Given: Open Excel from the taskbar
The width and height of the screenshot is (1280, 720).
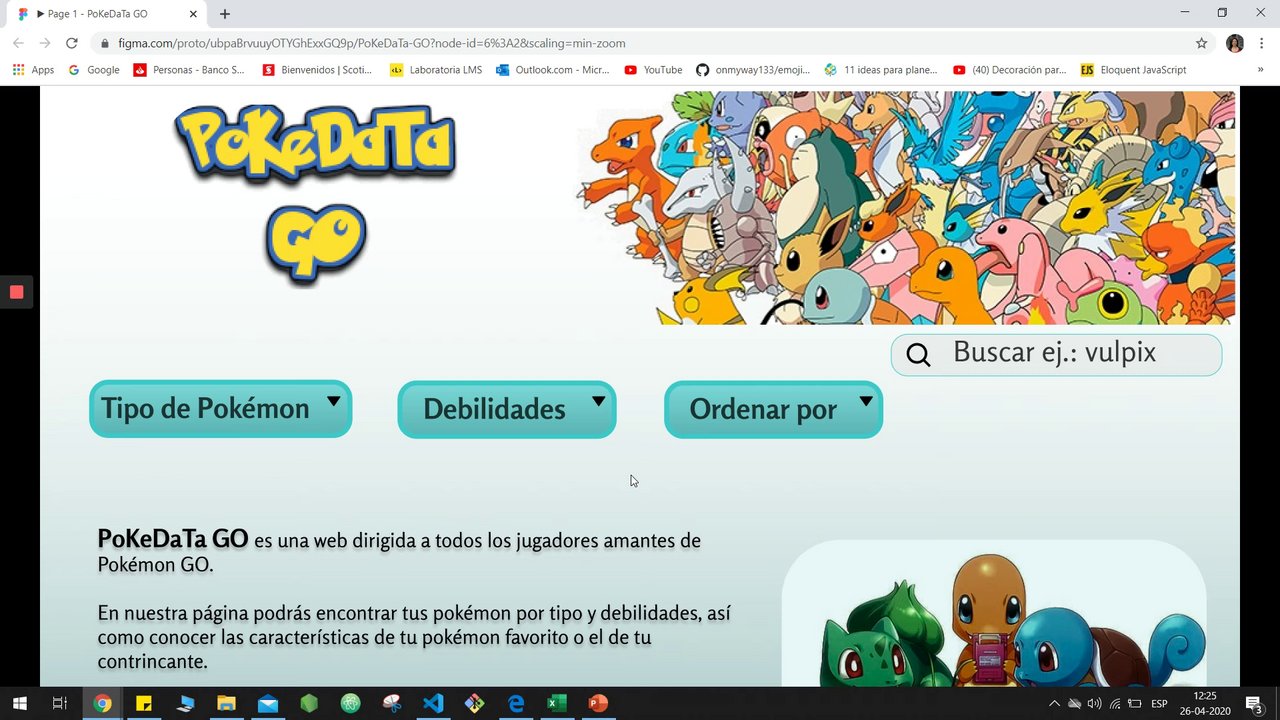Looking at the screenshot, I should 557,704.
